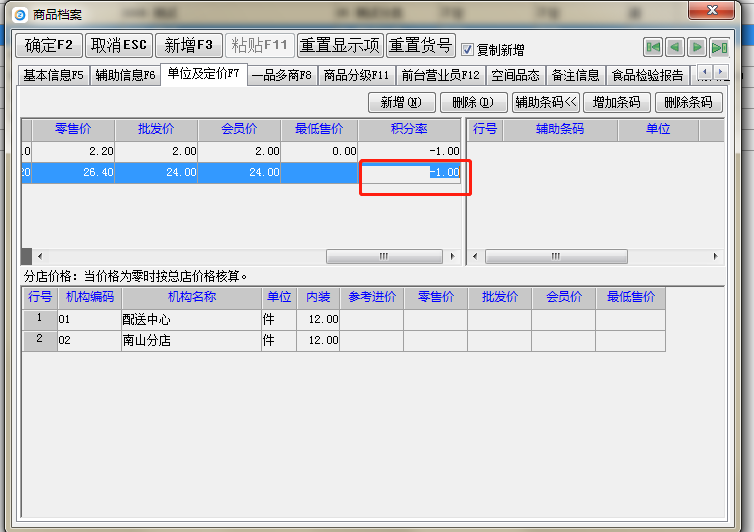Switch to the 基本信息F5 tab
This screenshot has height=532, width=754.
coord(54,75)
